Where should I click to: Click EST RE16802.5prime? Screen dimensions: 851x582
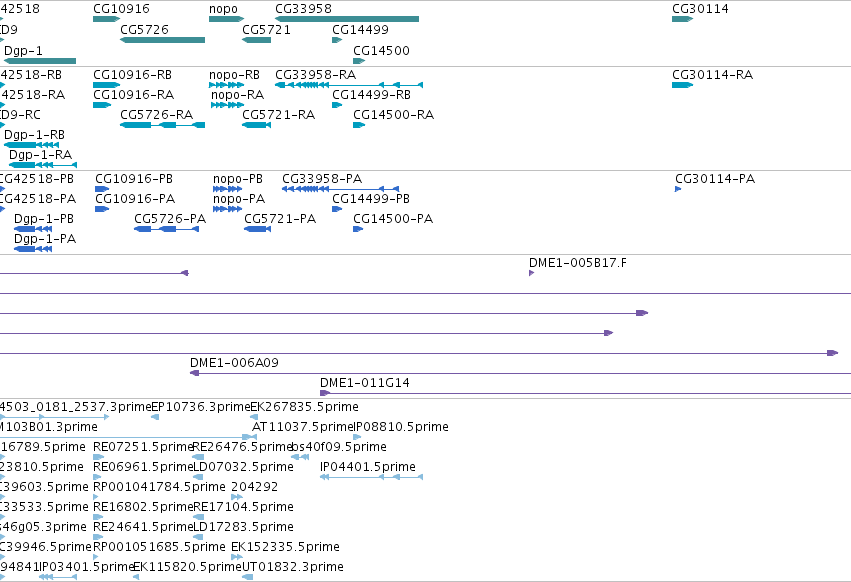coord(98,517)
